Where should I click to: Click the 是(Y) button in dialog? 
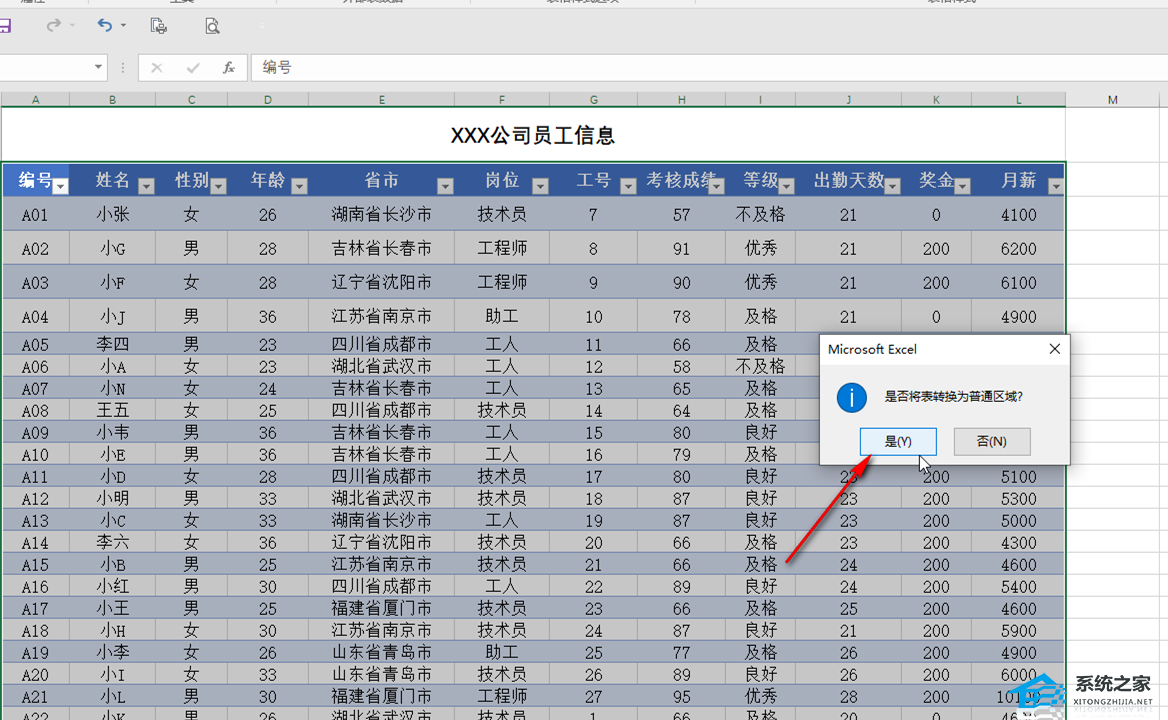point(898,441)
